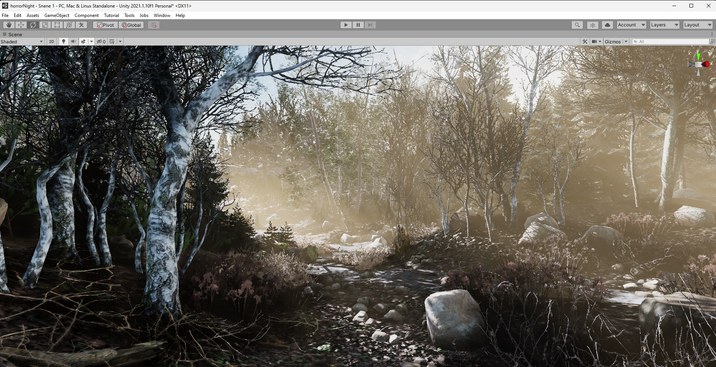Select the Move tool

click(x=21, y=25)
